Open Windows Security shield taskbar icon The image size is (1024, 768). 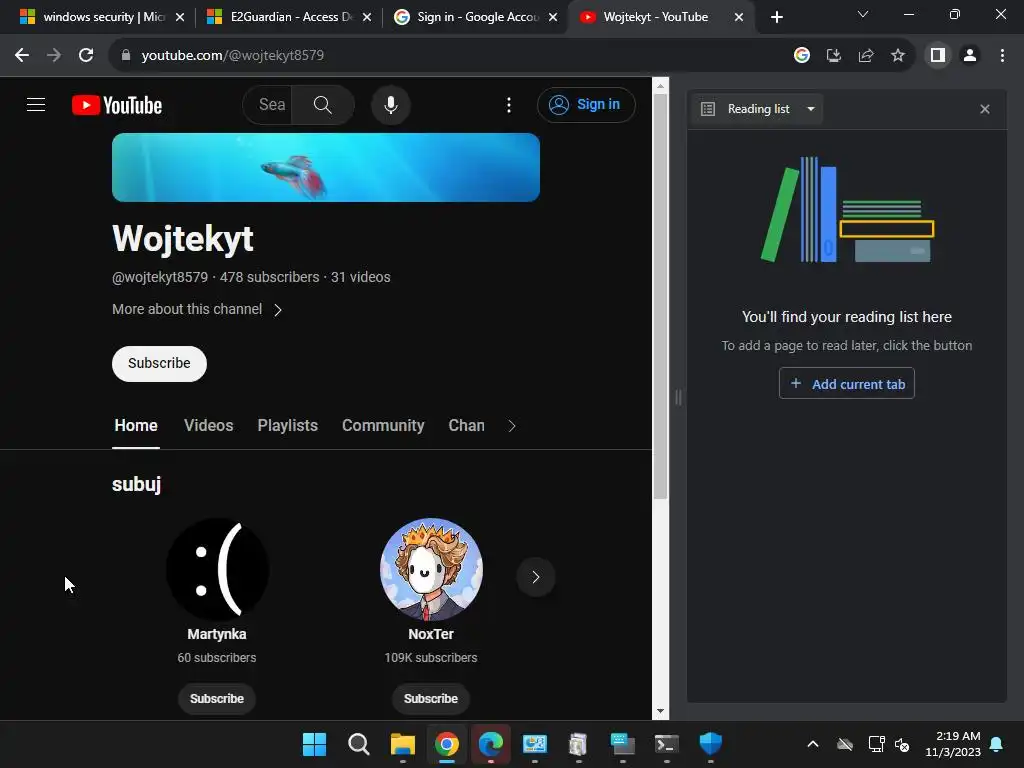pos(711,744)
